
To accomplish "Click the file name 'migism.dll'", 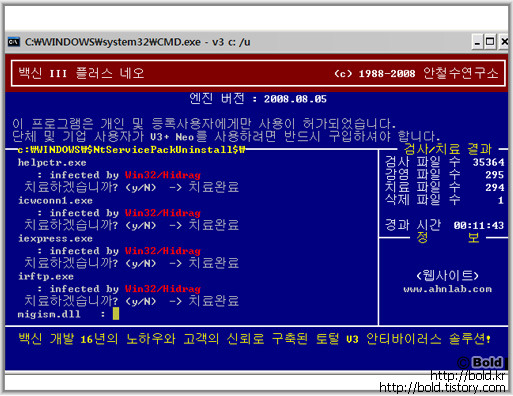I will coord(49,314).
